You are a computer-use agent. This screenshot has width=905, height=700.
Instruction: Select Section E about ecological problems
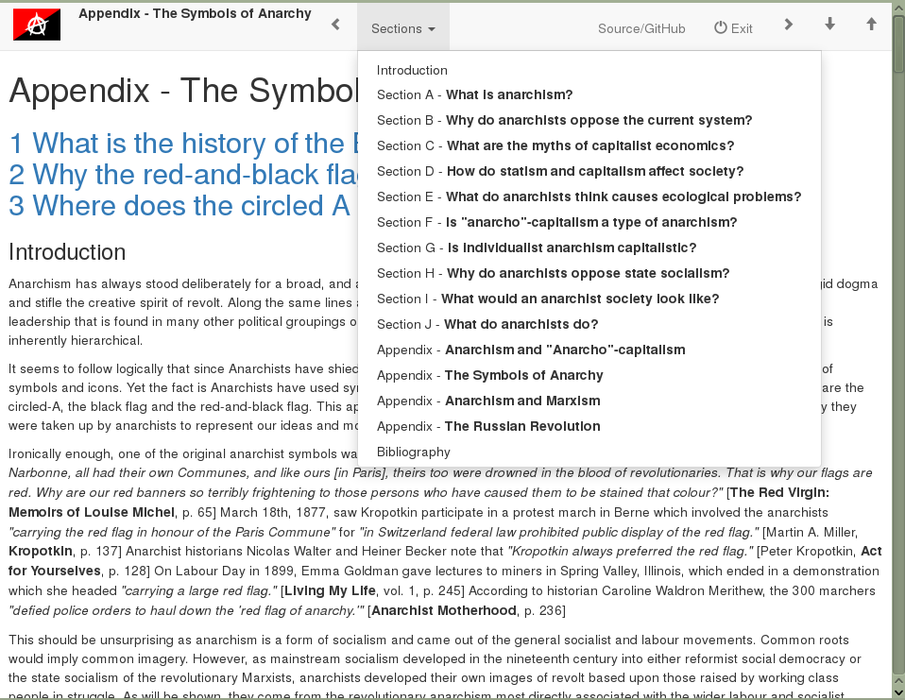pos(588,197)
